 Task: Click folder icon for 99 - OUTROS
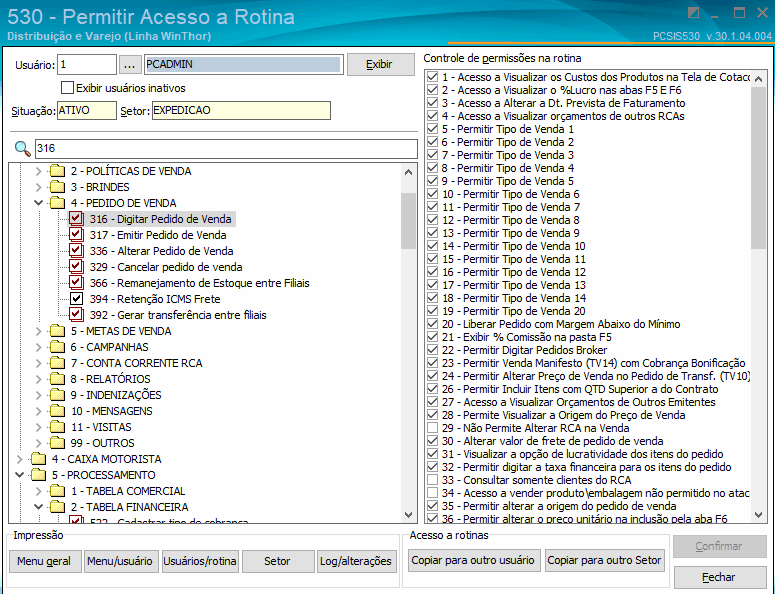pyautogui.click(x=57, y=443)
